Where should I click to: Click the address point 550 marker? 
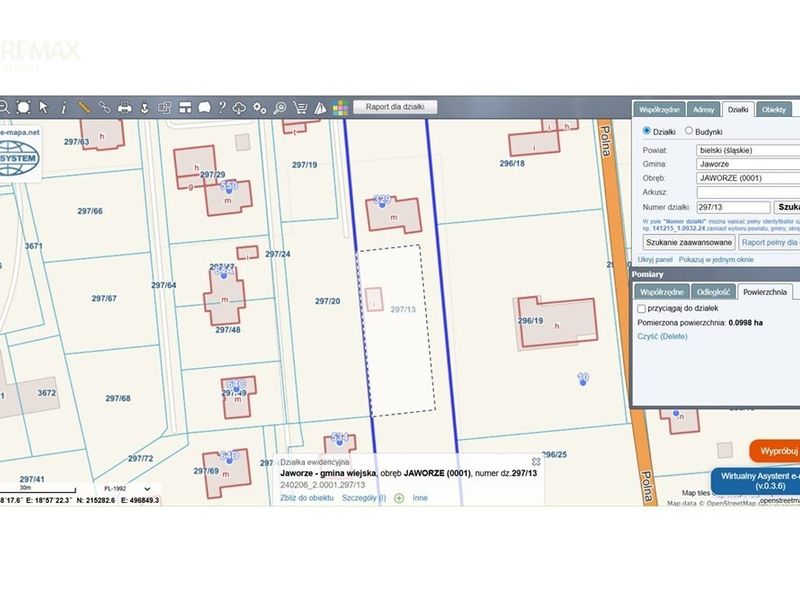(x=229, y=187)
